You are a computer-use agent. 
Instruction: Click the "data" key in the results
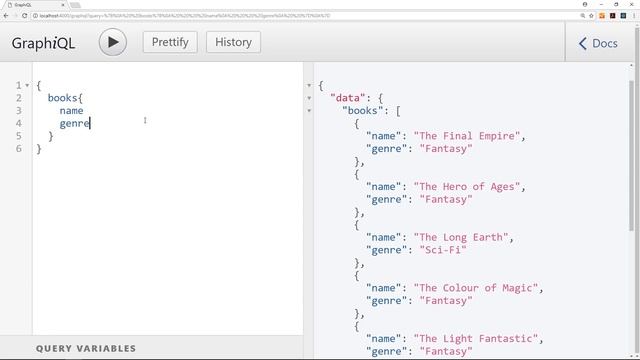[347, 98]
